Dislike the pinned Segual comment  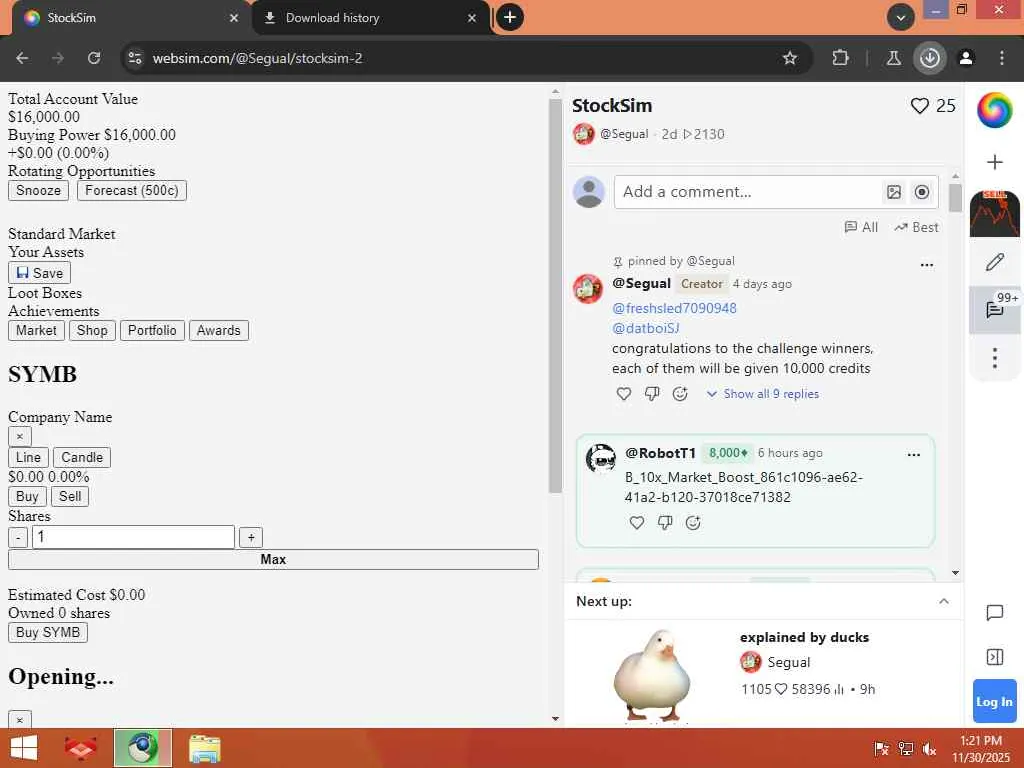pos(652,394)
